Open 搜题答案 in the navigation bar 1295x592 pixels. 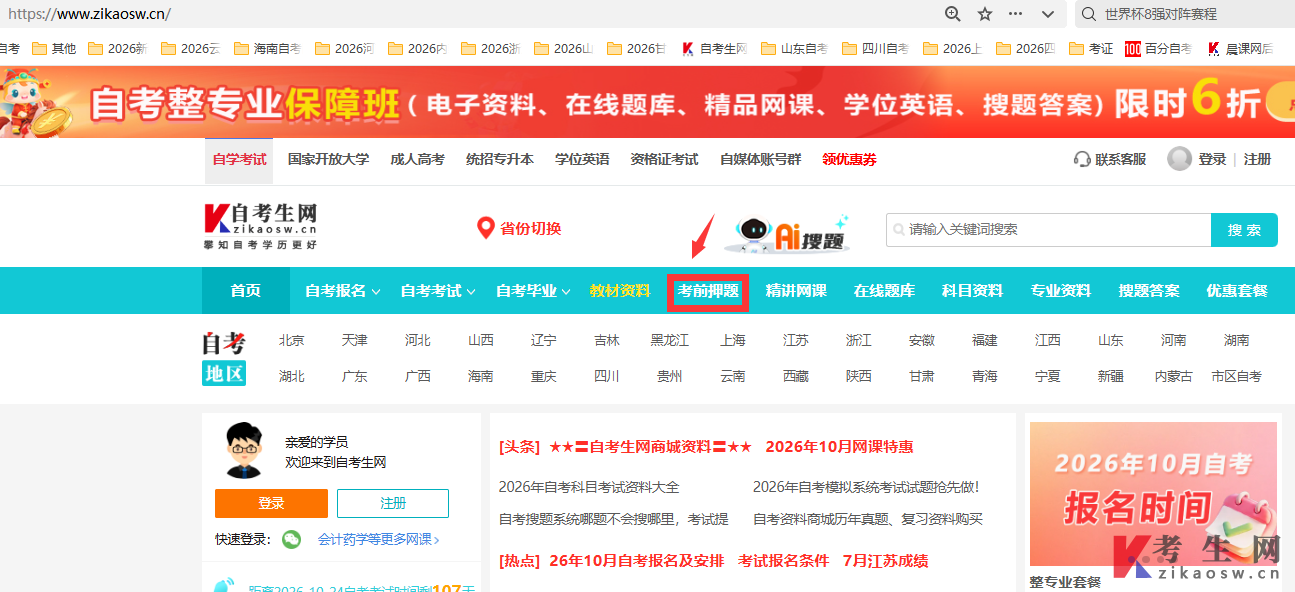click(1149, 291)
